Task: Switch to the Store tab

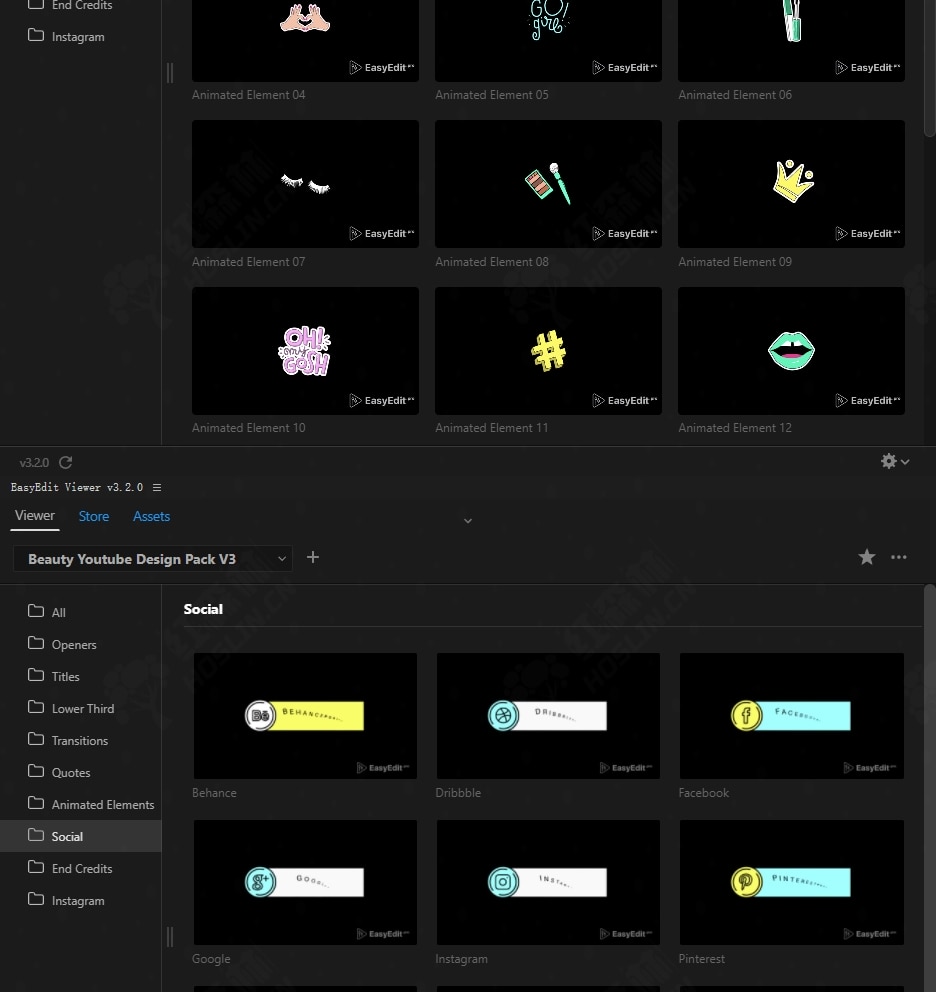Action: [x=94, y=516]
